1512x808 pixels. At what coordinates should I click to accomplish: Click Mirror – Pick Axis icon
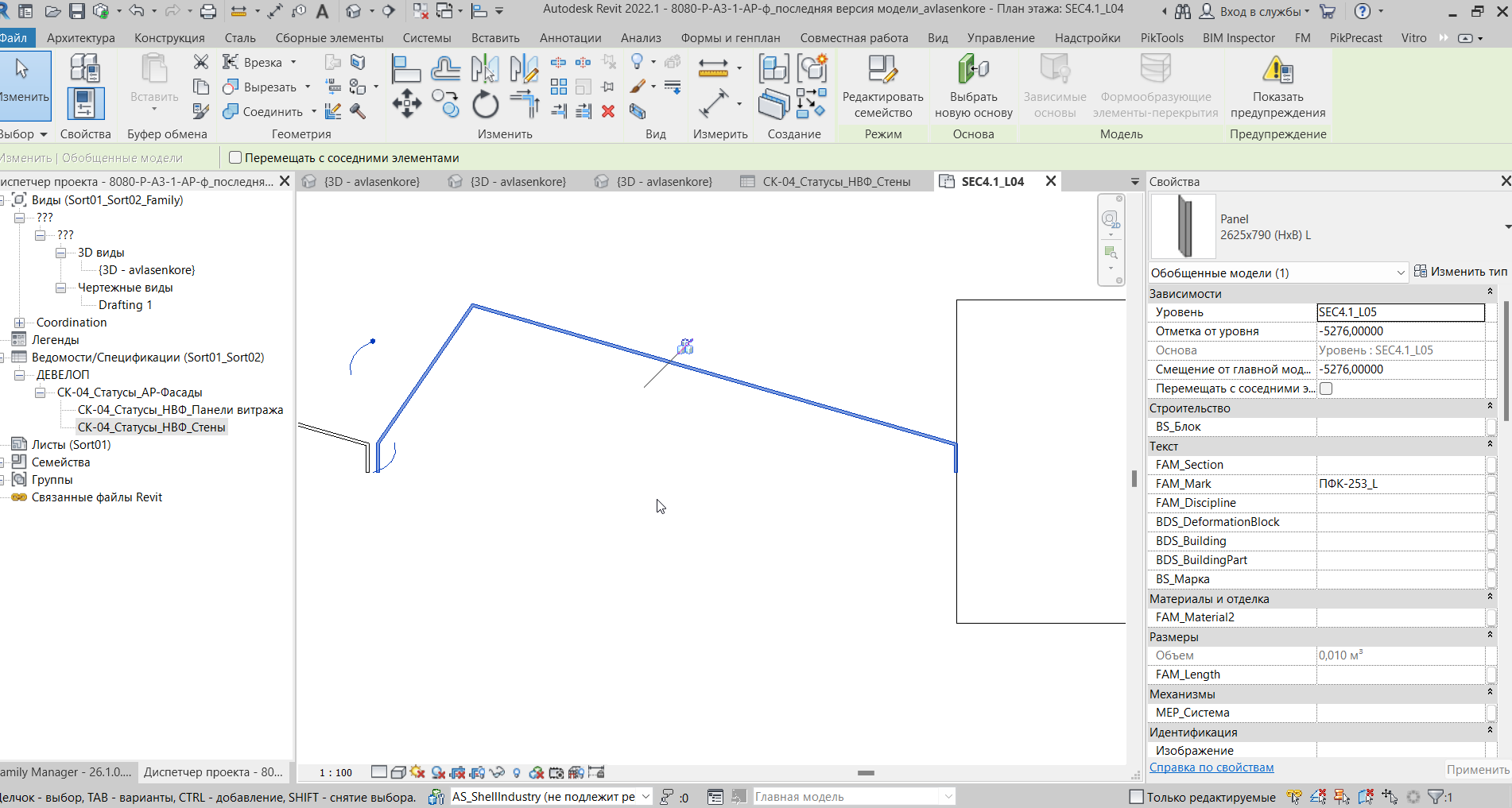(485, 69)
